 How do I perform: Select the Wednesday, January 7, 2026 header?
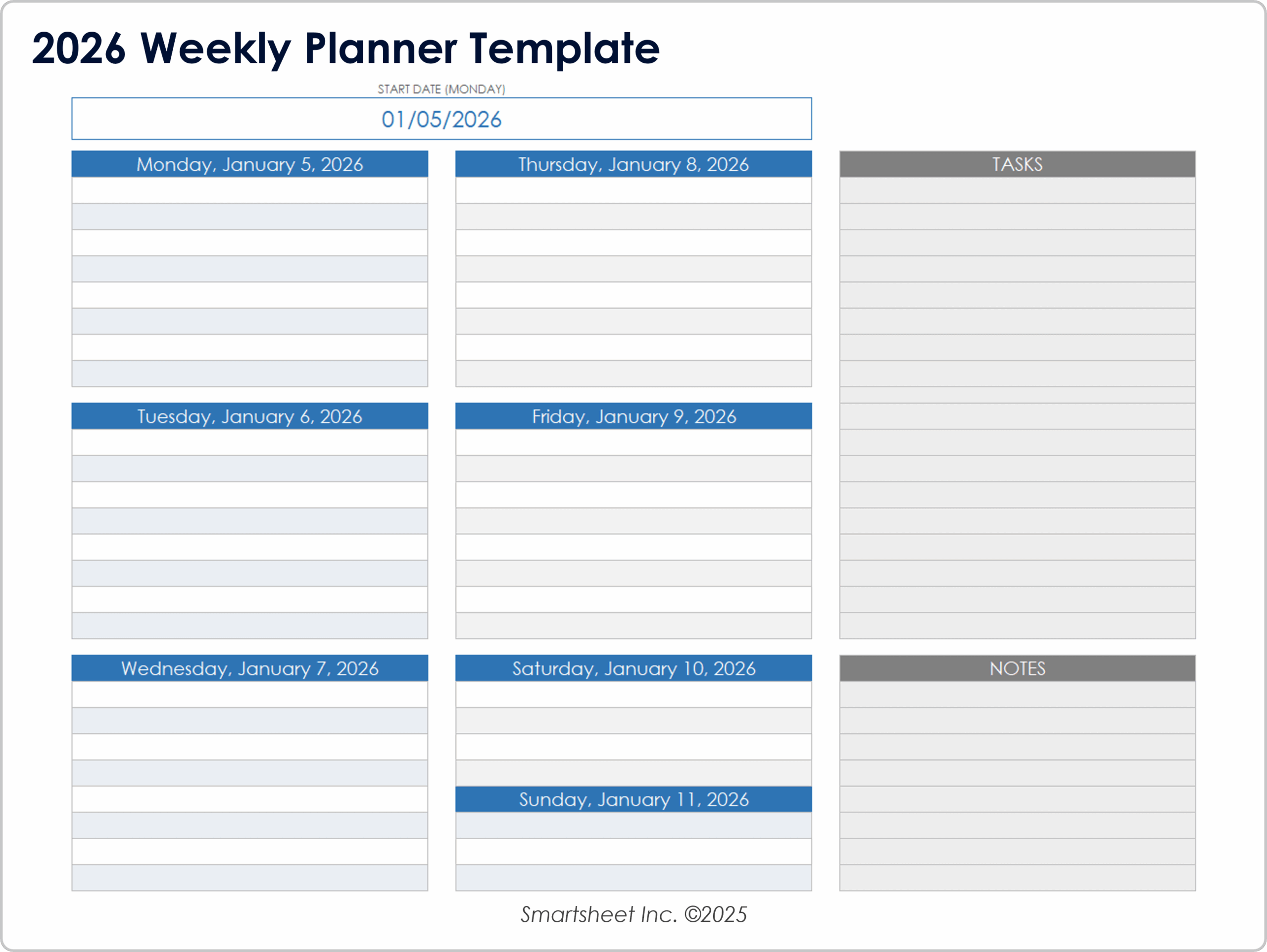pos(250,668)
